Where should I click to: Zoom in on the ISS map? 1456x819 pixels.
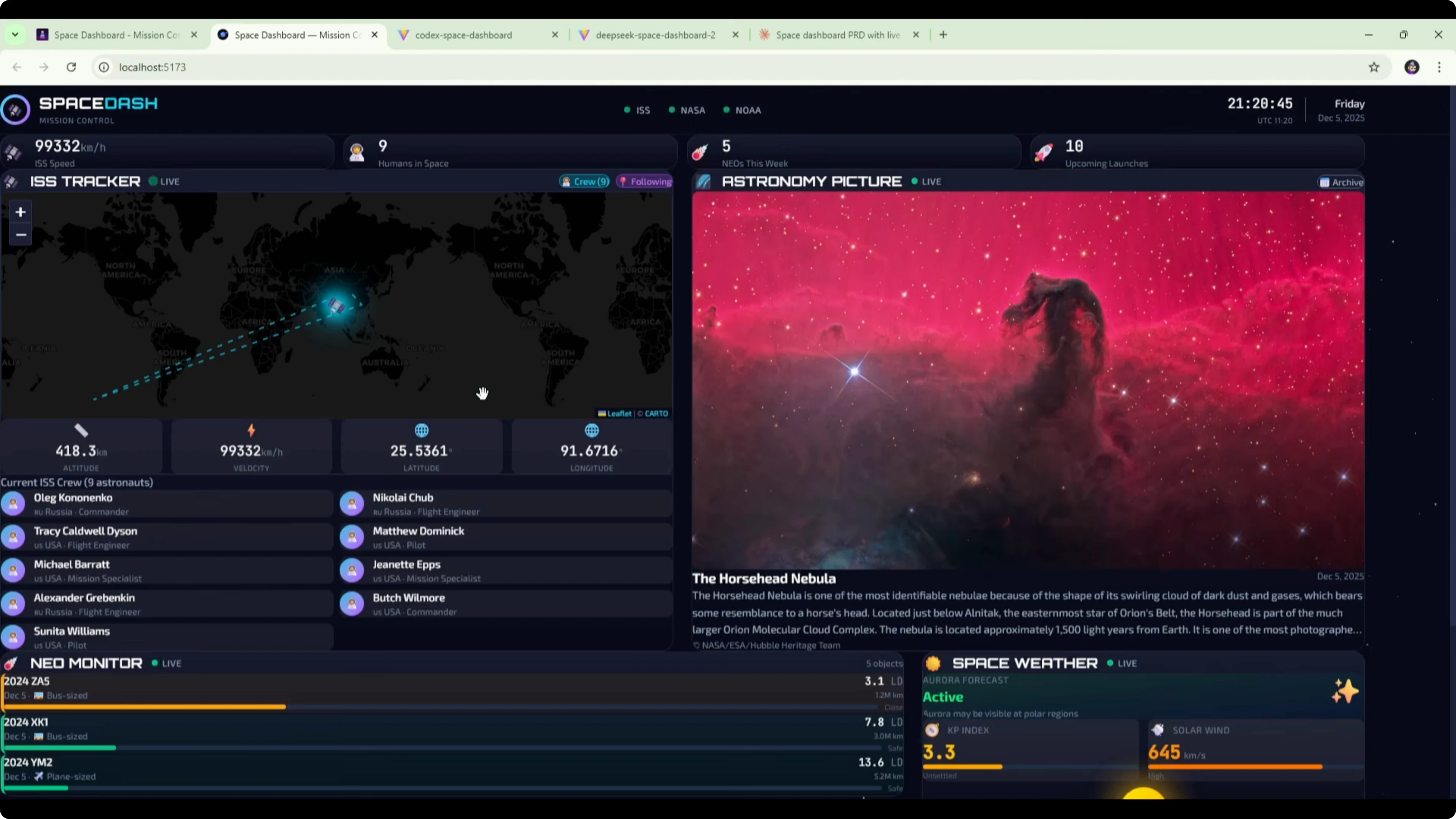click(x=20, y=212)
